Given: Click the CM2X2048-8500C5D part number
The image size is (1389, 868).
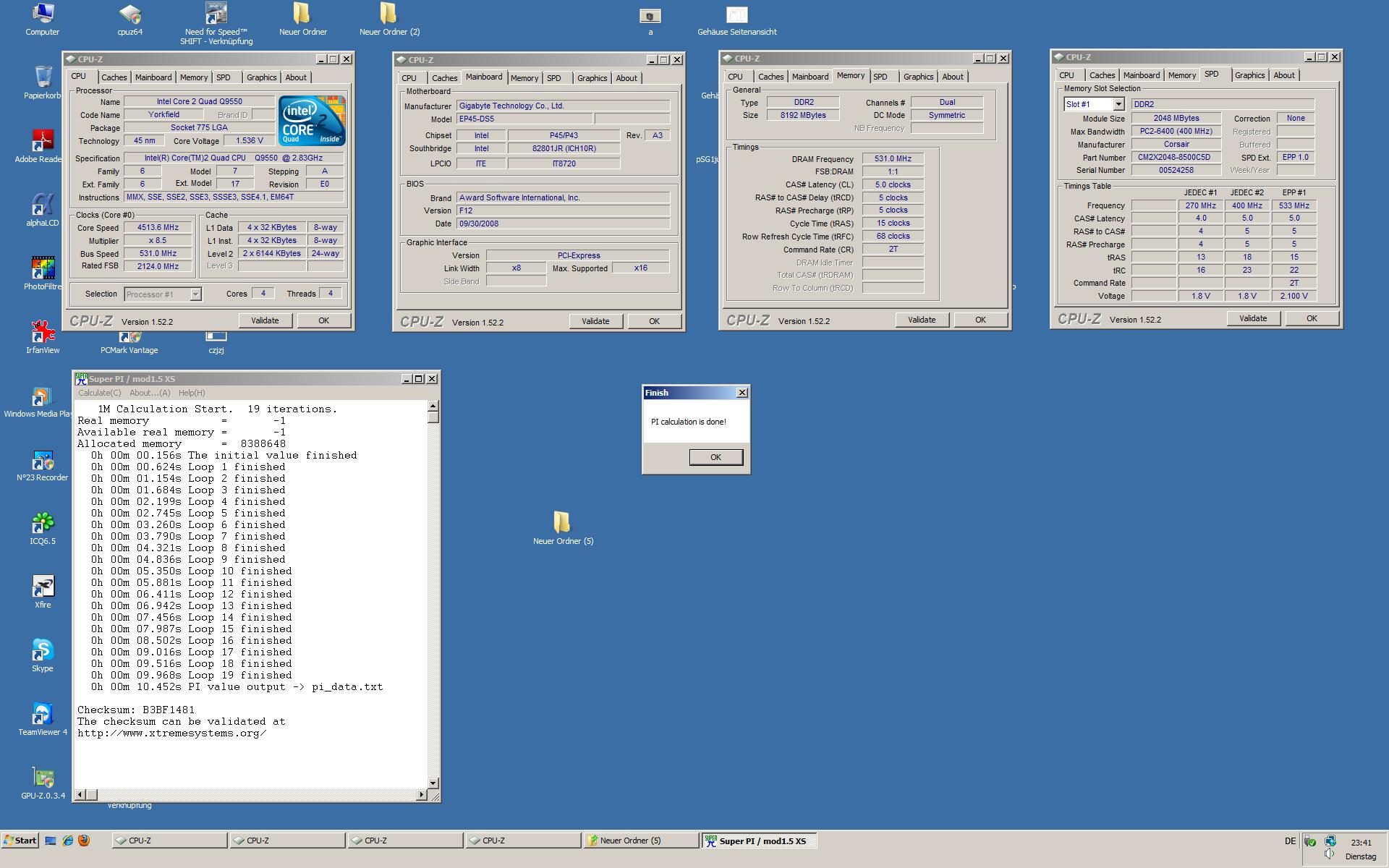Looking at the screenshot, I should point(1176,158).
